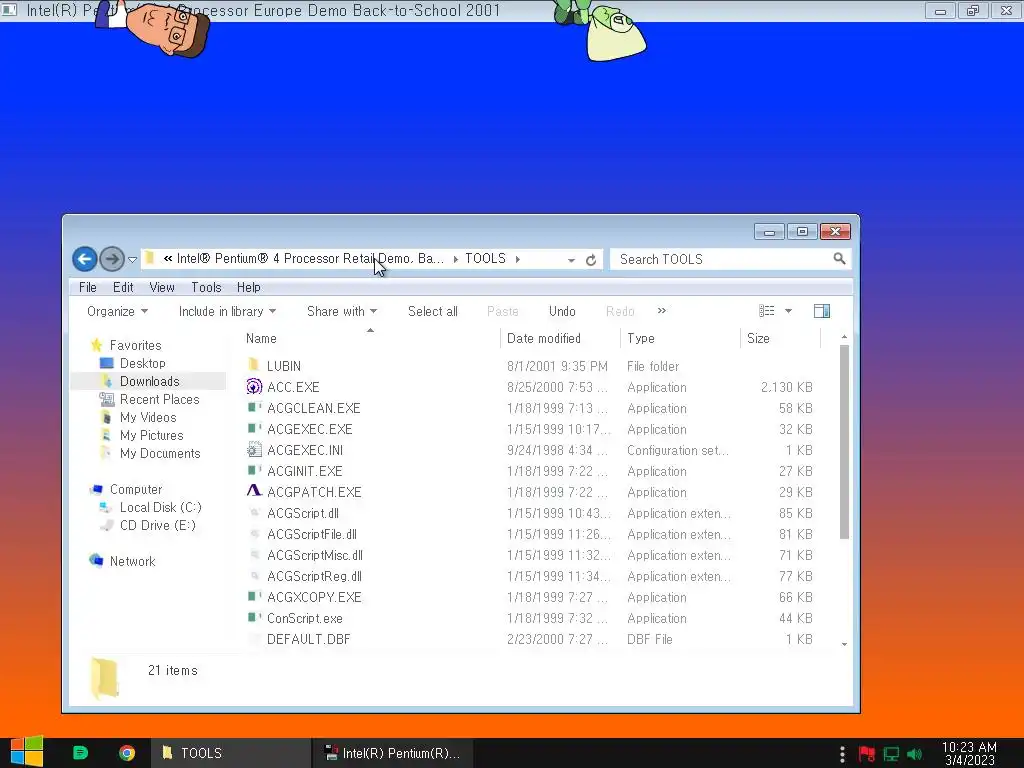Open the File menu
1024x768 pixels.
88,287
